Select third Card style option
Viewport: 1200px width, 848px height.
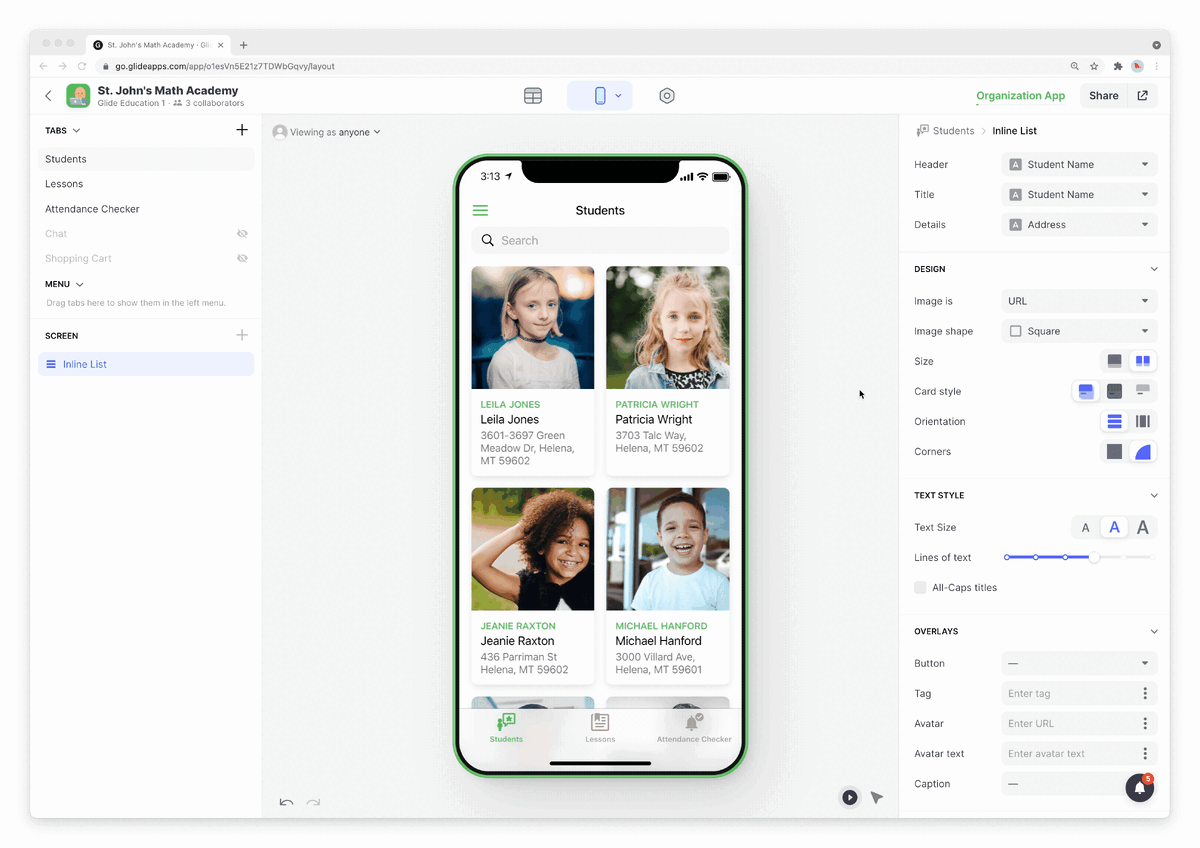coord(1143,391)
